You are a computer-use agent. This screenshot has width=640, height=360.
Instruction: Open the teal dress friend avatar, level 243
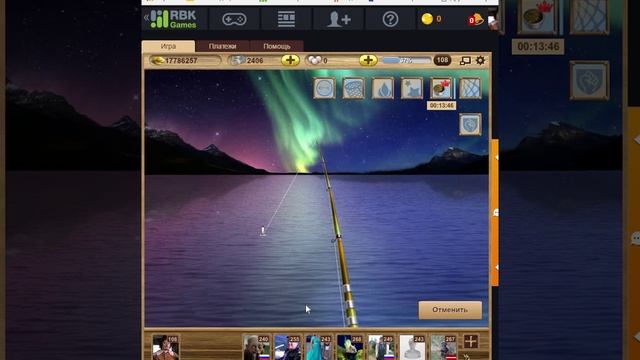tap(318, 347)
